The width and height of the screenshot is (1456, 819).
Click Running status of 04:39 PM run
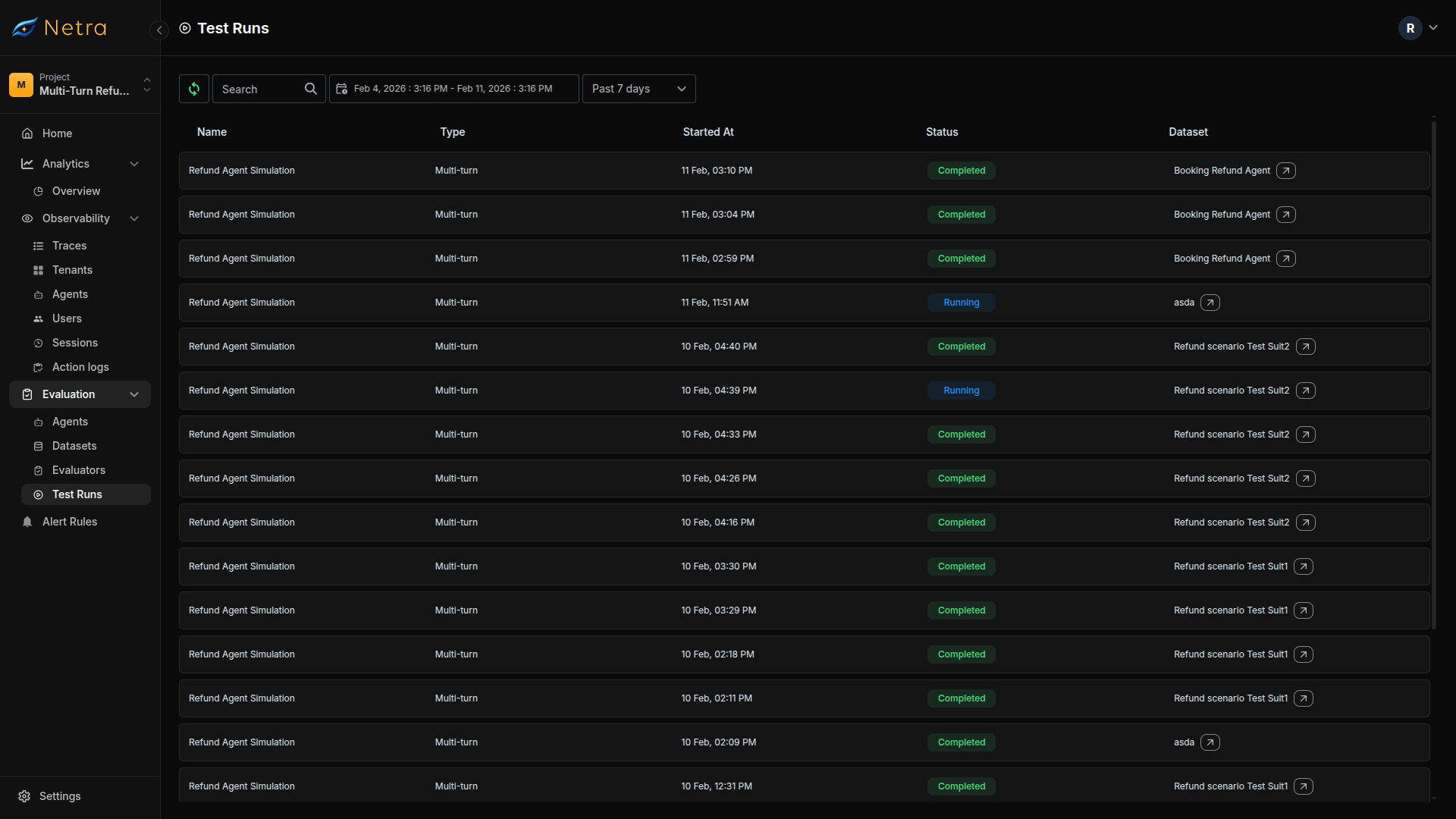tap(962, 391)
